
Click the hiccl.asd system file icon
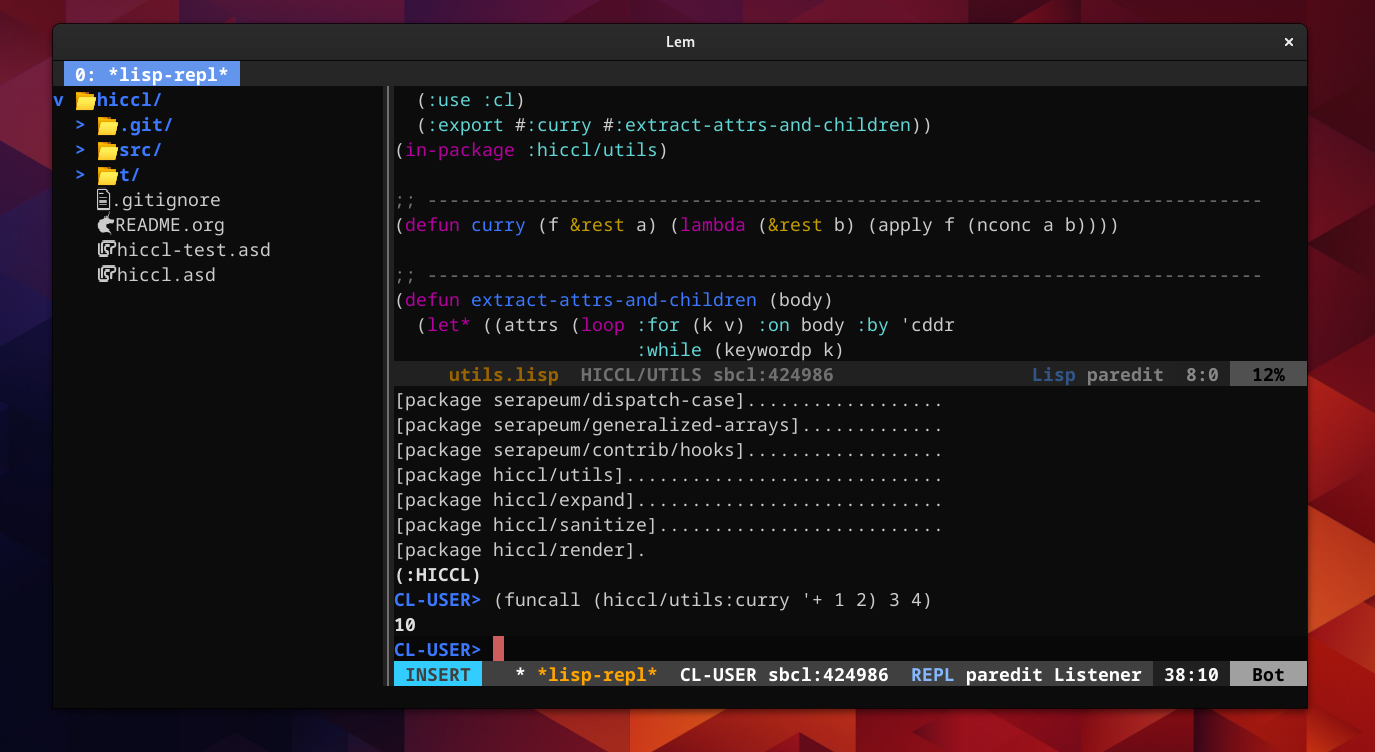click(104, 274)
